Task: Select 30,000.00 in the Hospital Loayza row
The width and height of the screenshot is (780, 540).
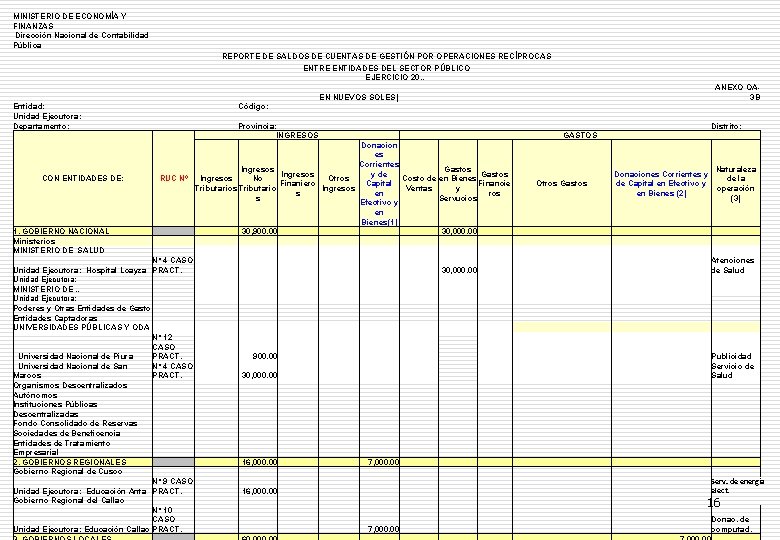Action: click(459, 270)
